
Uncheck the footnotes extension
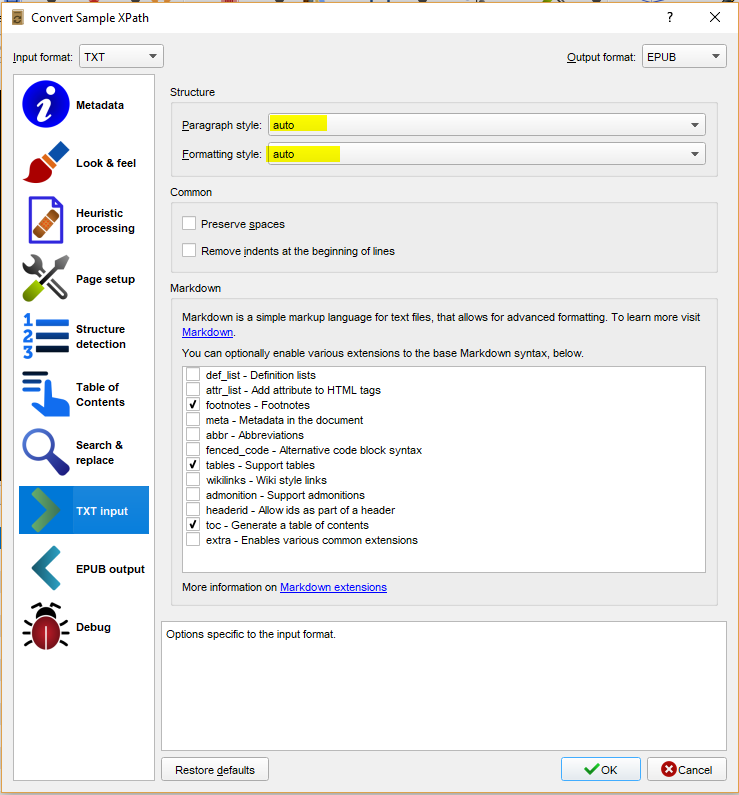[x=193, y=404]
